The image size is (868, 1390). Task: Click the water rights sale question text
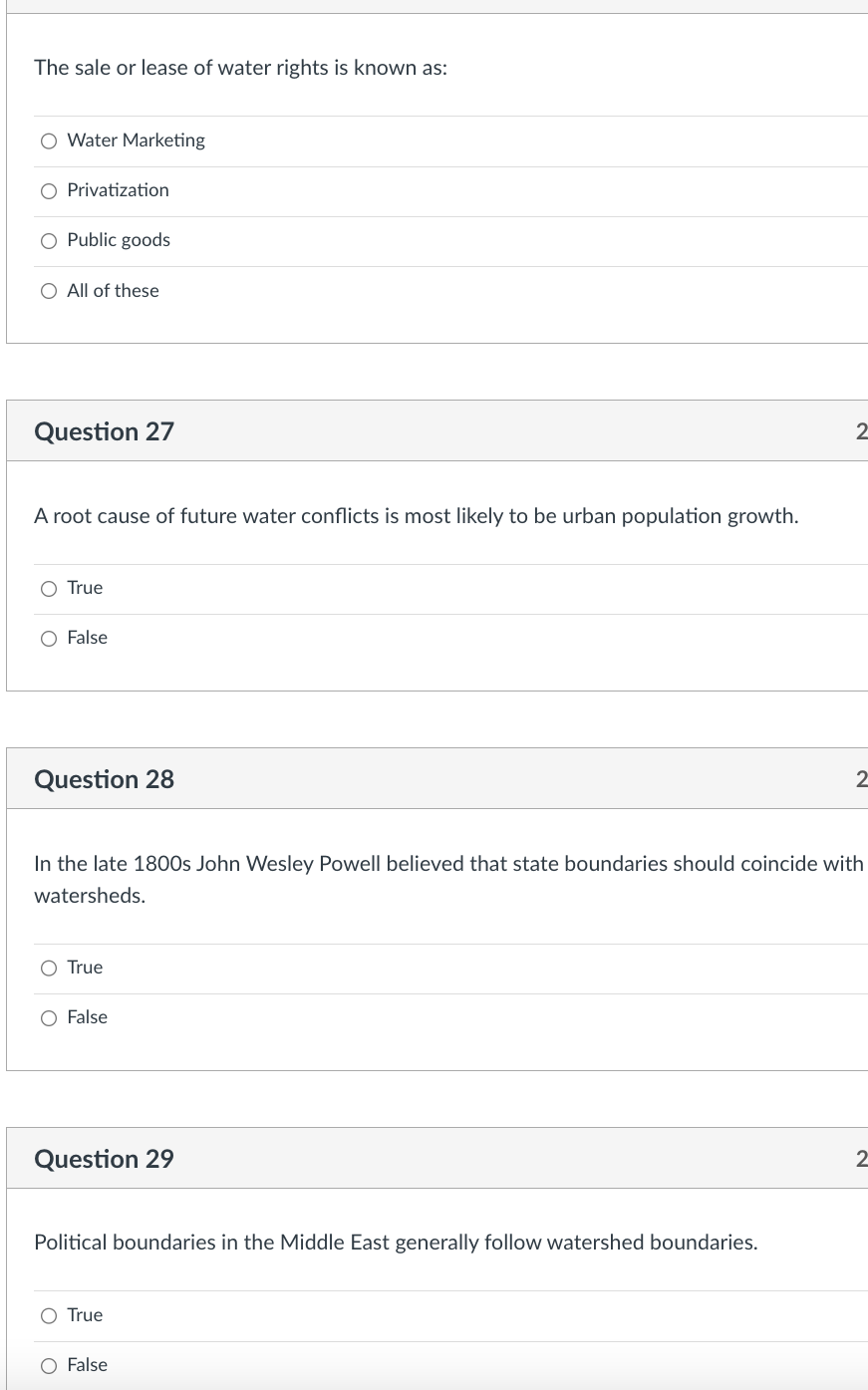[240, 68]
